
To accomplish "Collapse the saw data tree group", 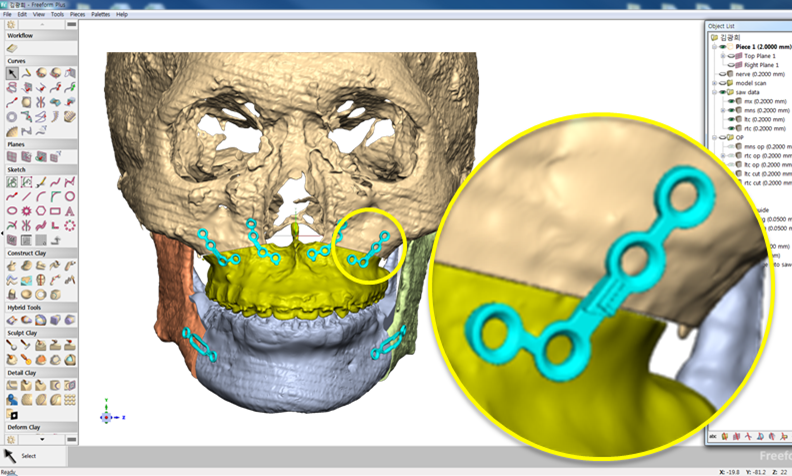I will click(x=713, y=91).
